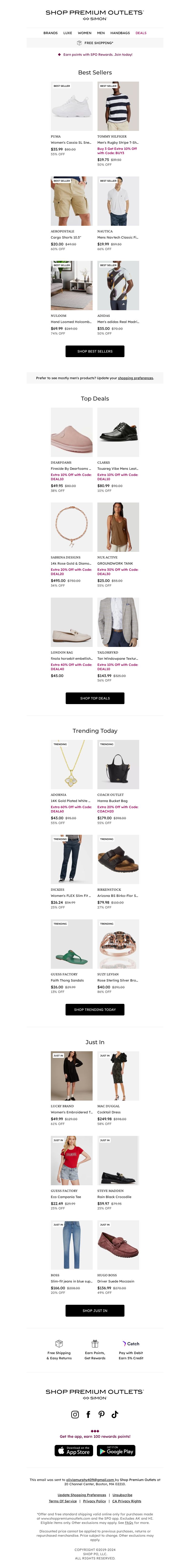Viewport: 190px width, 1568px height.
Task: Select the Deals menu item
Action: click(141, 33)
